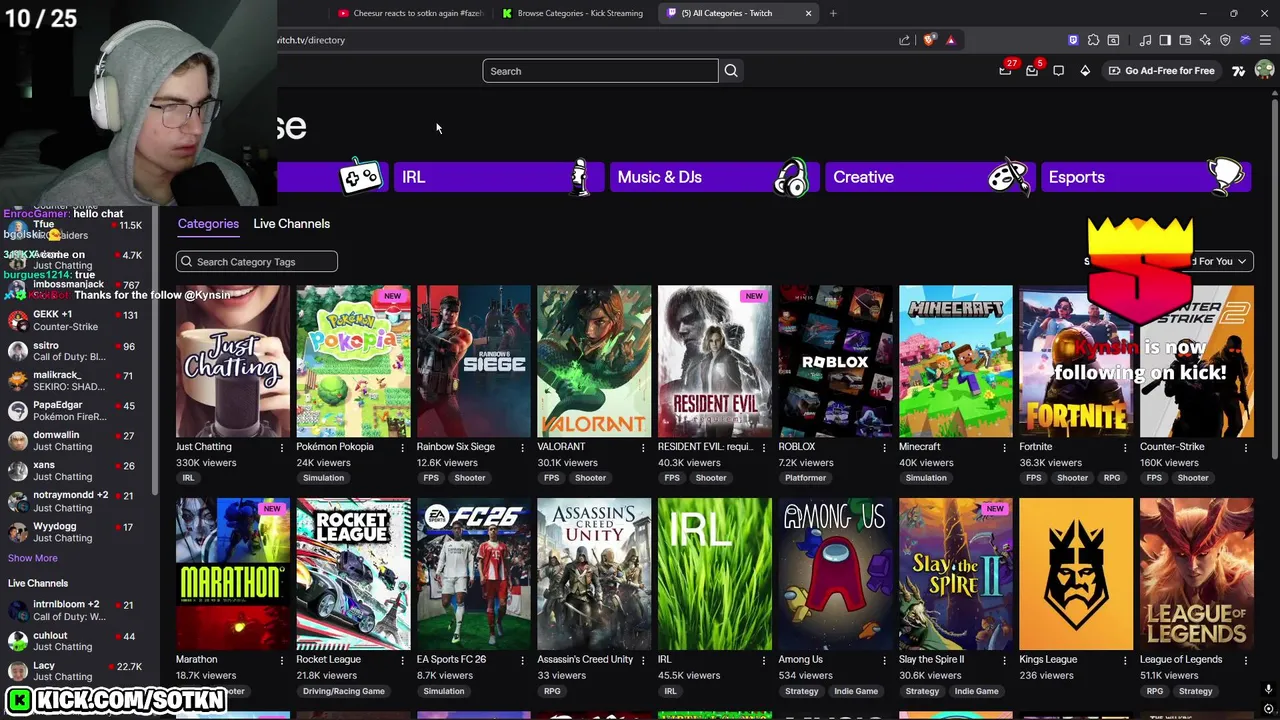Open the 7TV extension icon in Twitch header

coord(1239,71)
